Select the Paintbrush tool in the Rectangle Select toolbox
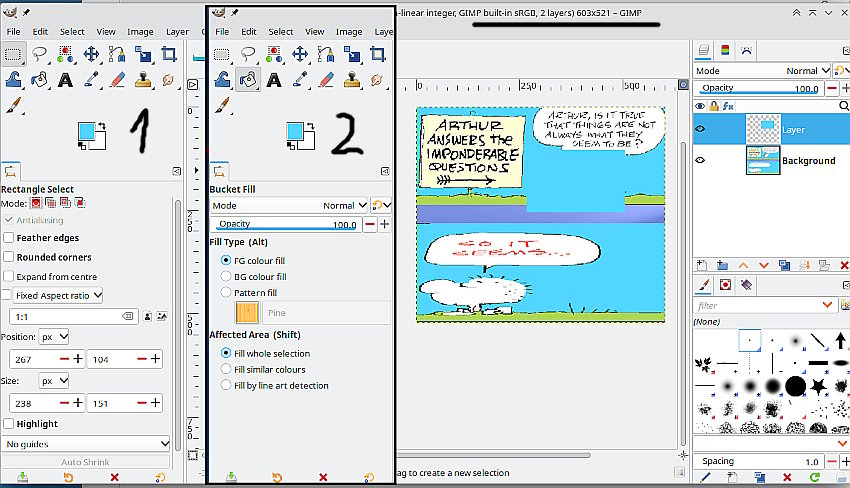 pyautogui.click(x=13, y=106)
